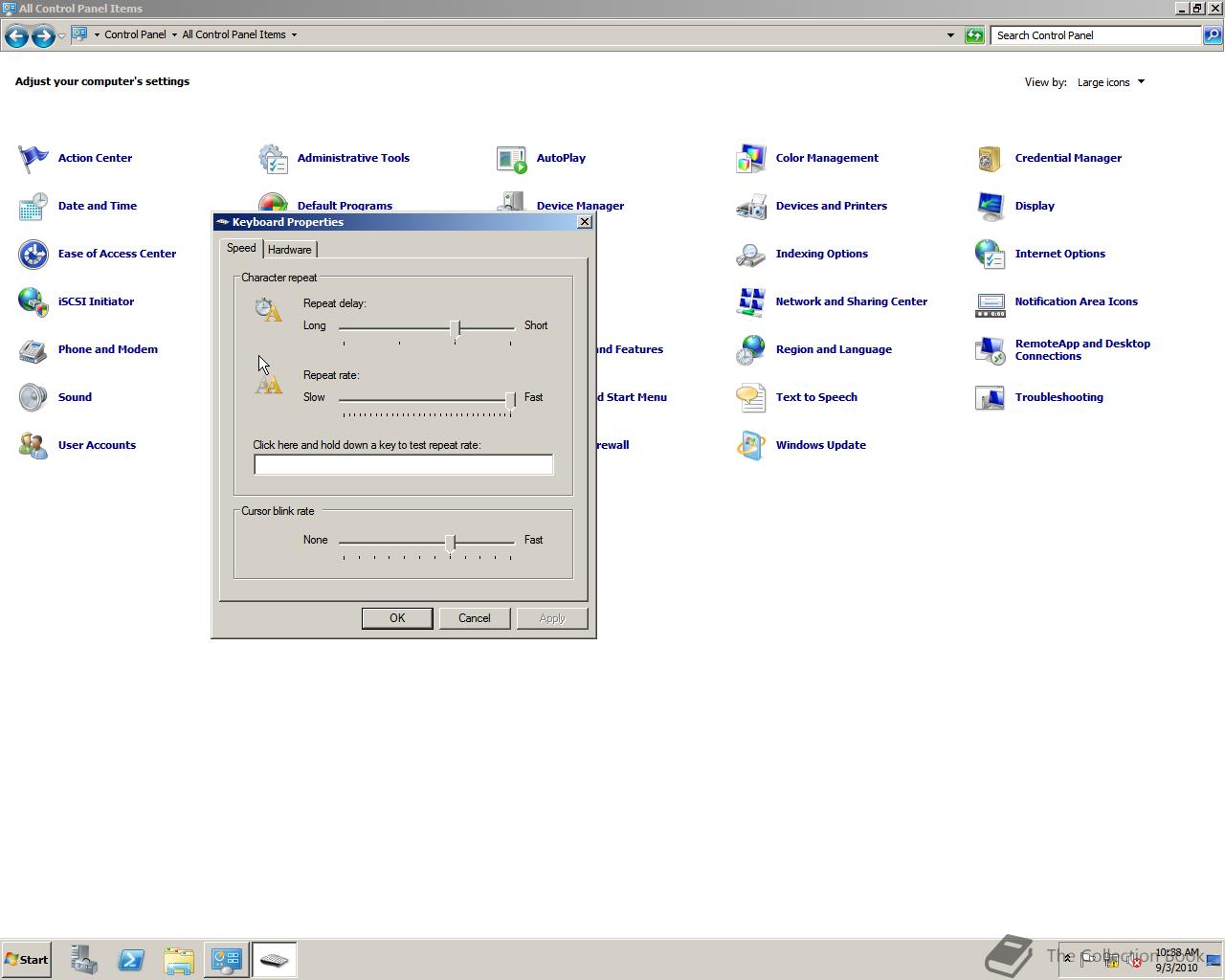The height and width of the screenshot is (980, 1225).
Task: Expand the All Control Panel Items arrow
Action: (294, 35)
